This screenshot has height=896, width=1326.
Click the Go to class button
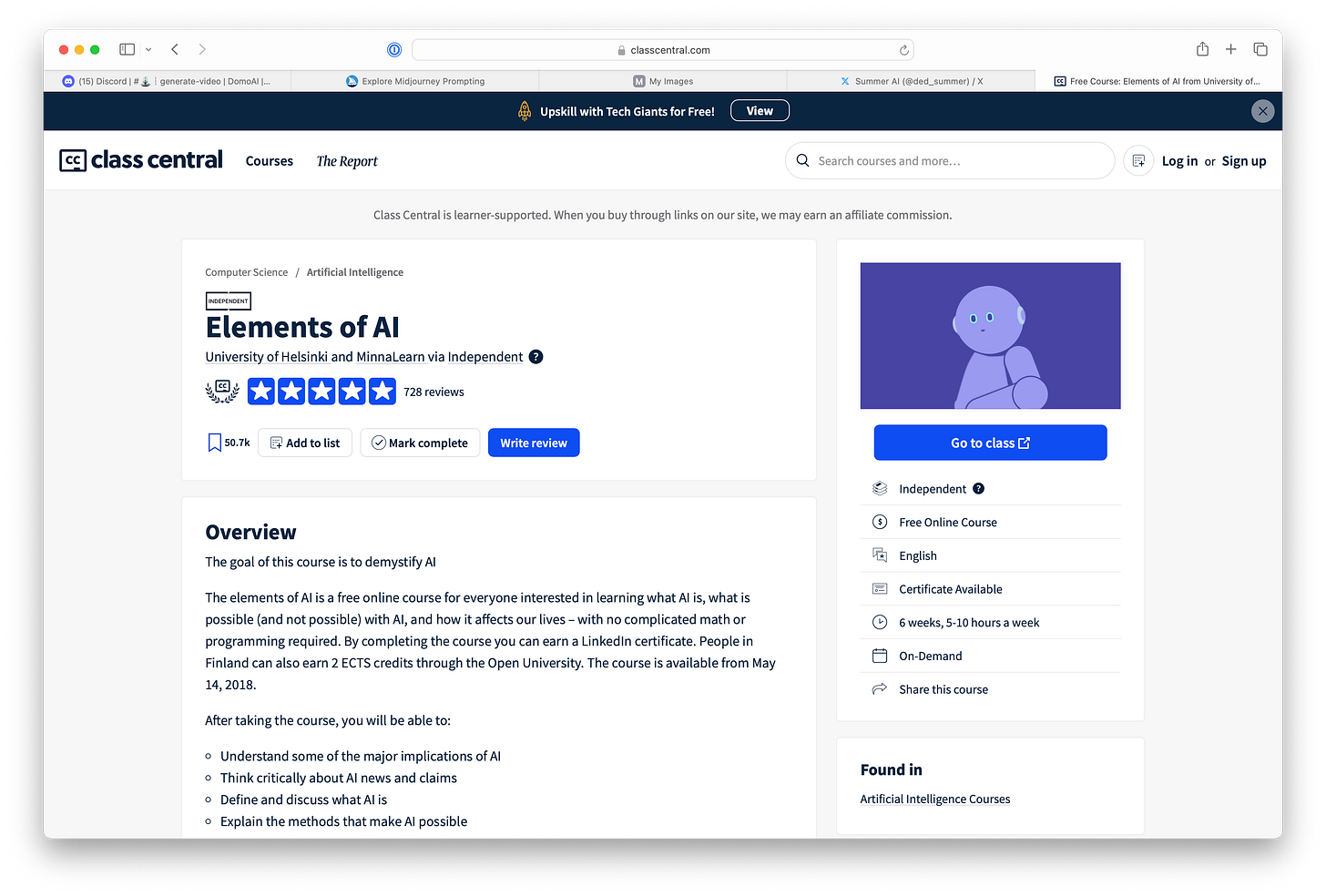pyautogui.click(x=990, y=443)
